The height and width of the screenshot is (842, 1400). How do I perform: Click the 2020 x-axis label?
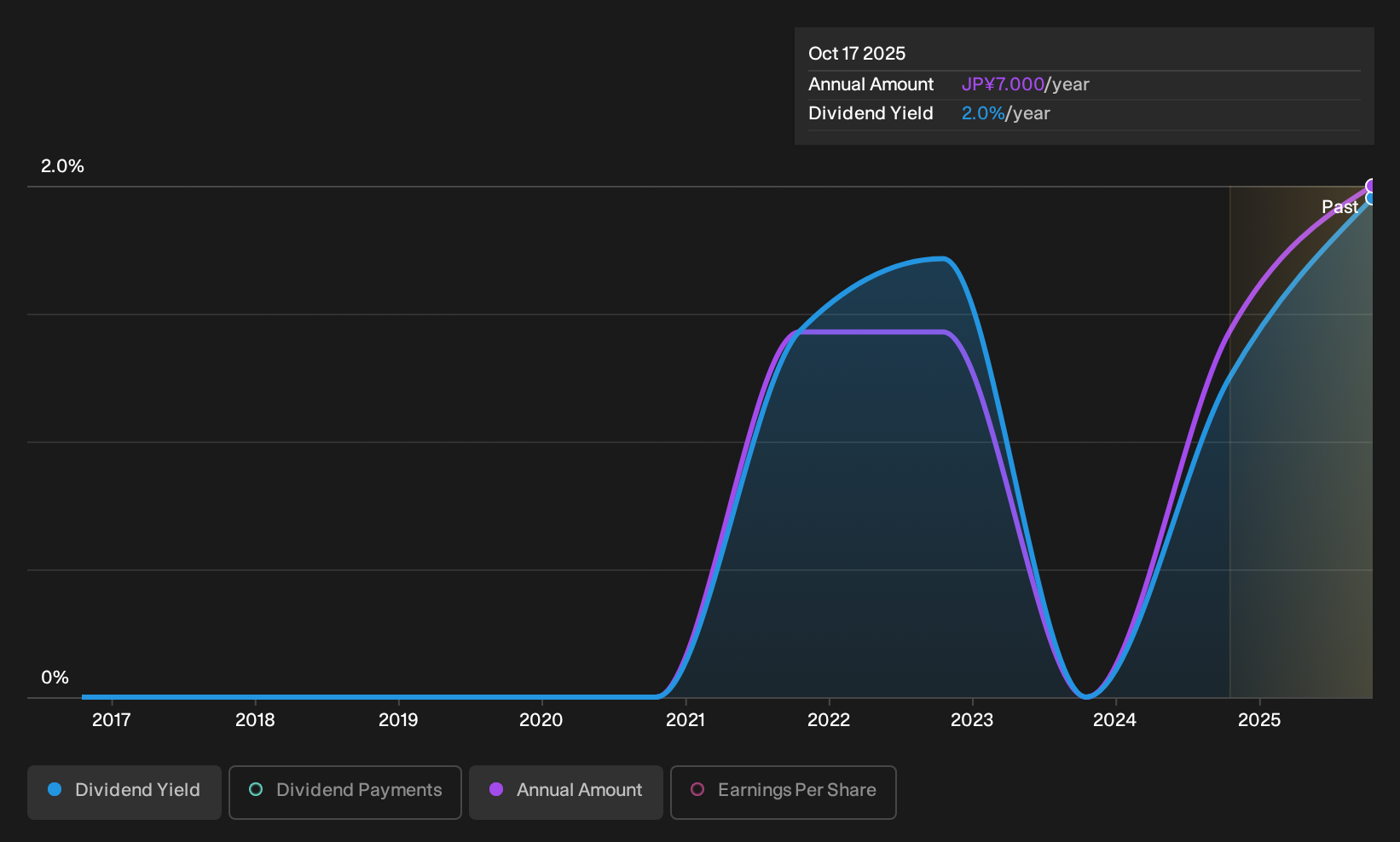tap(541, 720)
